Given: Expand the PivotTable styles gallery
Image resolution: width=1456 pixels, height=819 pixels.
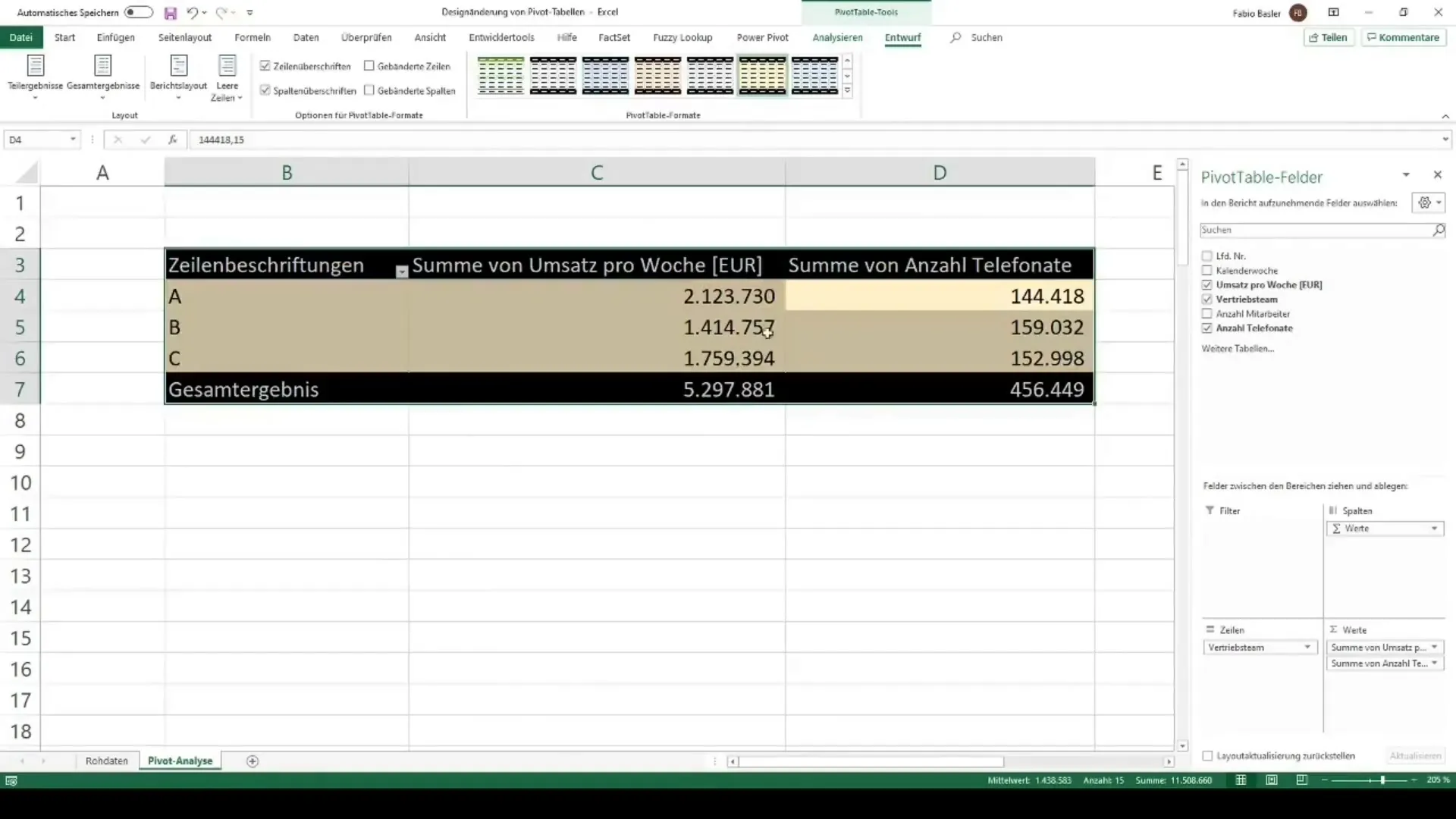Looking at the screenshot, I should pyautogui.click(x=847, y=90).
